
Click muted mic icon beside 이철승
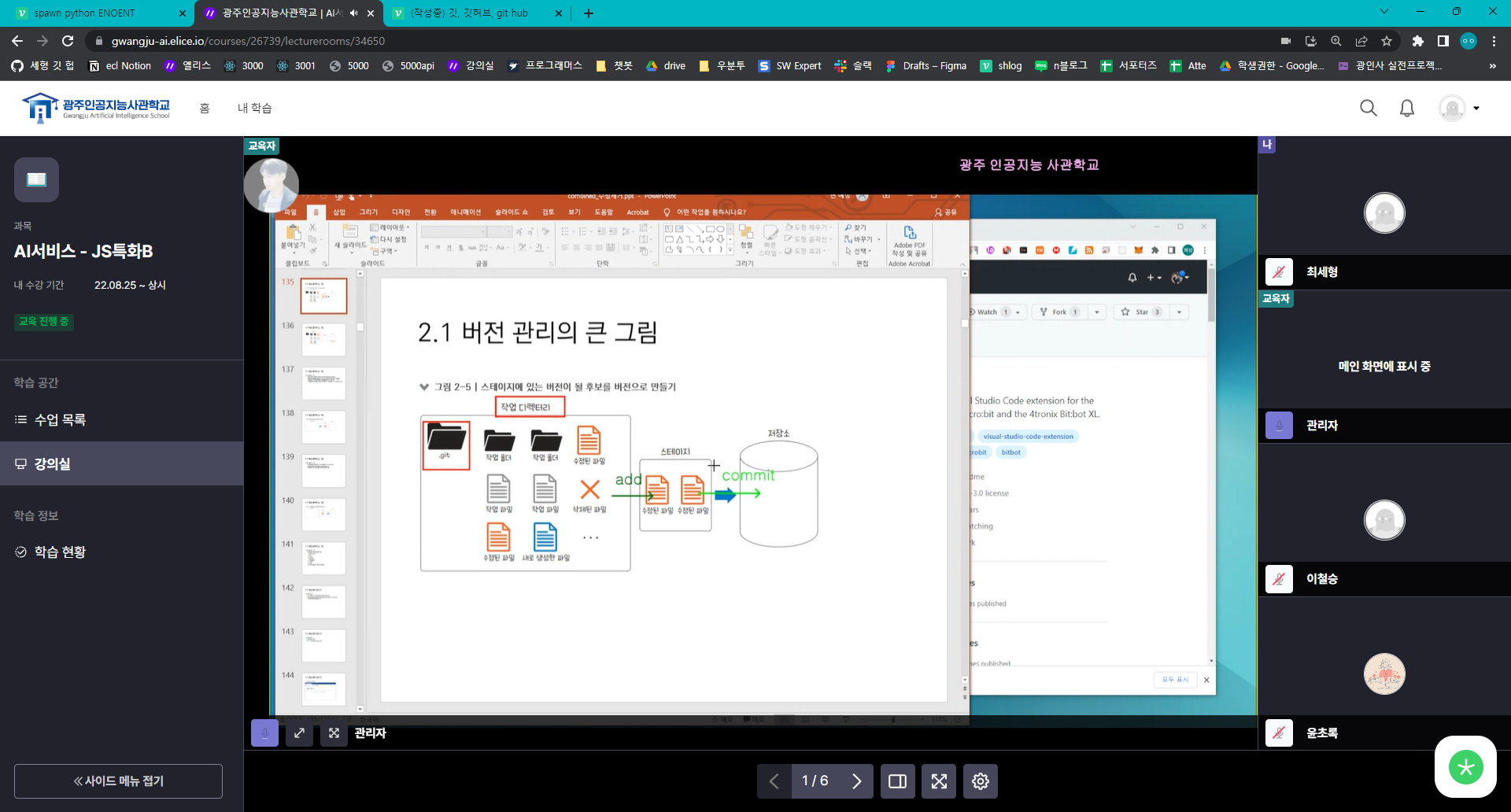[x=1279, y=578]
